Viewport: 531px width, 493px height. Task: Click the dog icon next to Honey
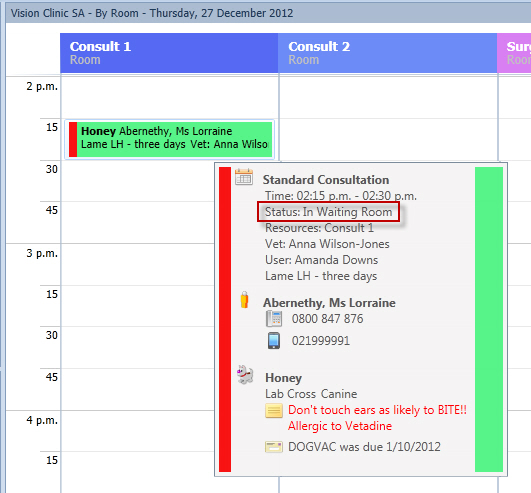pyautogui.click(x=245, y=374)
